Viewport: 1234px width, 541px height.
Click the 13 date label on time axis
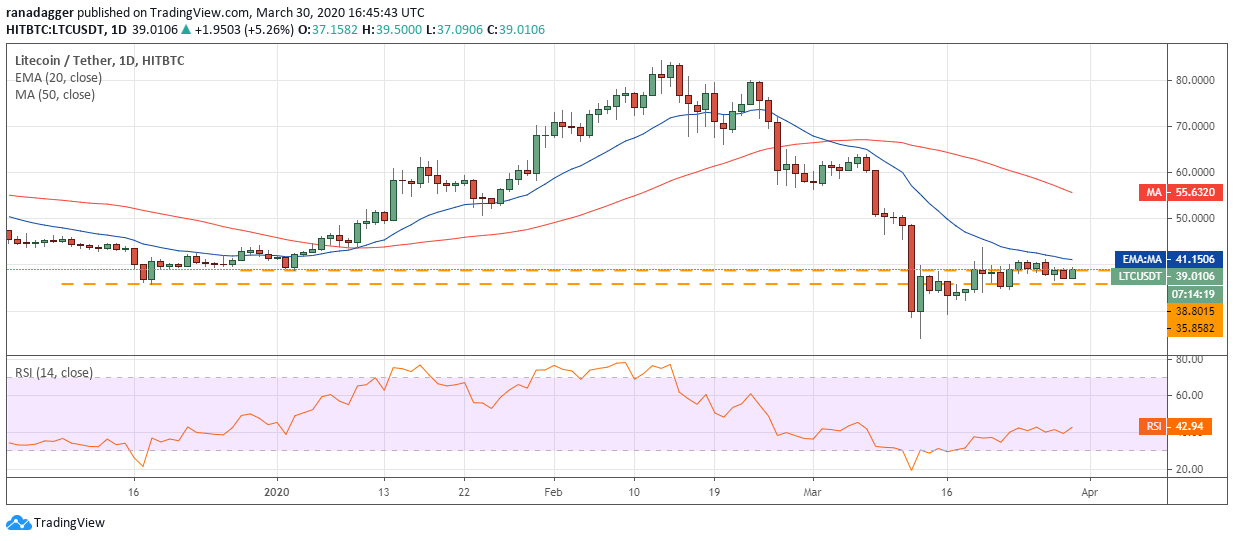[384, 492]
